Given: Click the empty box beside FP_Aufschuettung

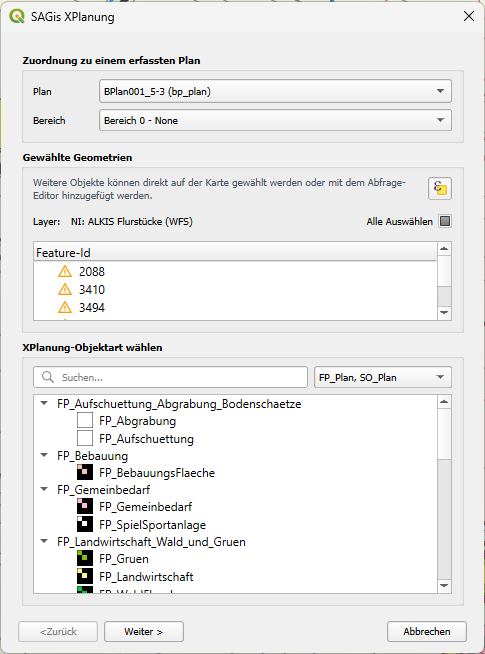Looking at the screenshot, I should pos(85,438).
